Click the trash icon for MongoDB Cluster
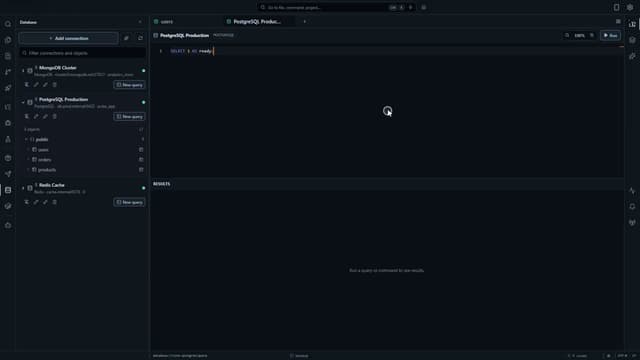The image size is (640, 360). coord(54,84)
